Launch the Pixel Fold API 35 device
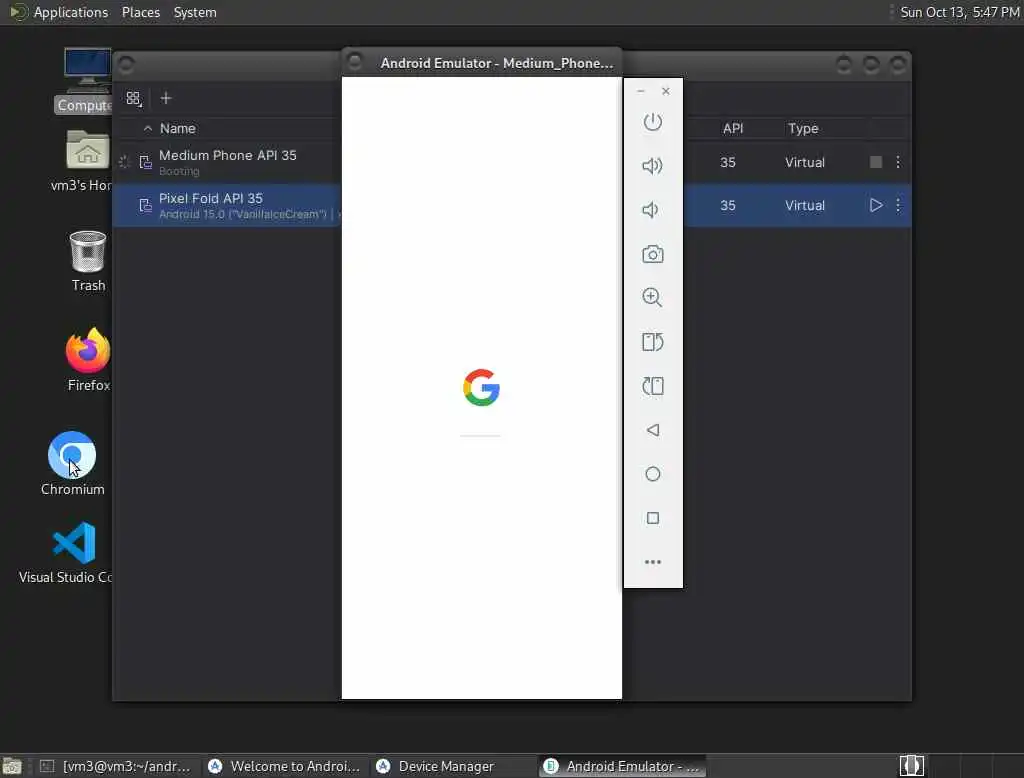 pyautogui.click(x=876, y=205)
